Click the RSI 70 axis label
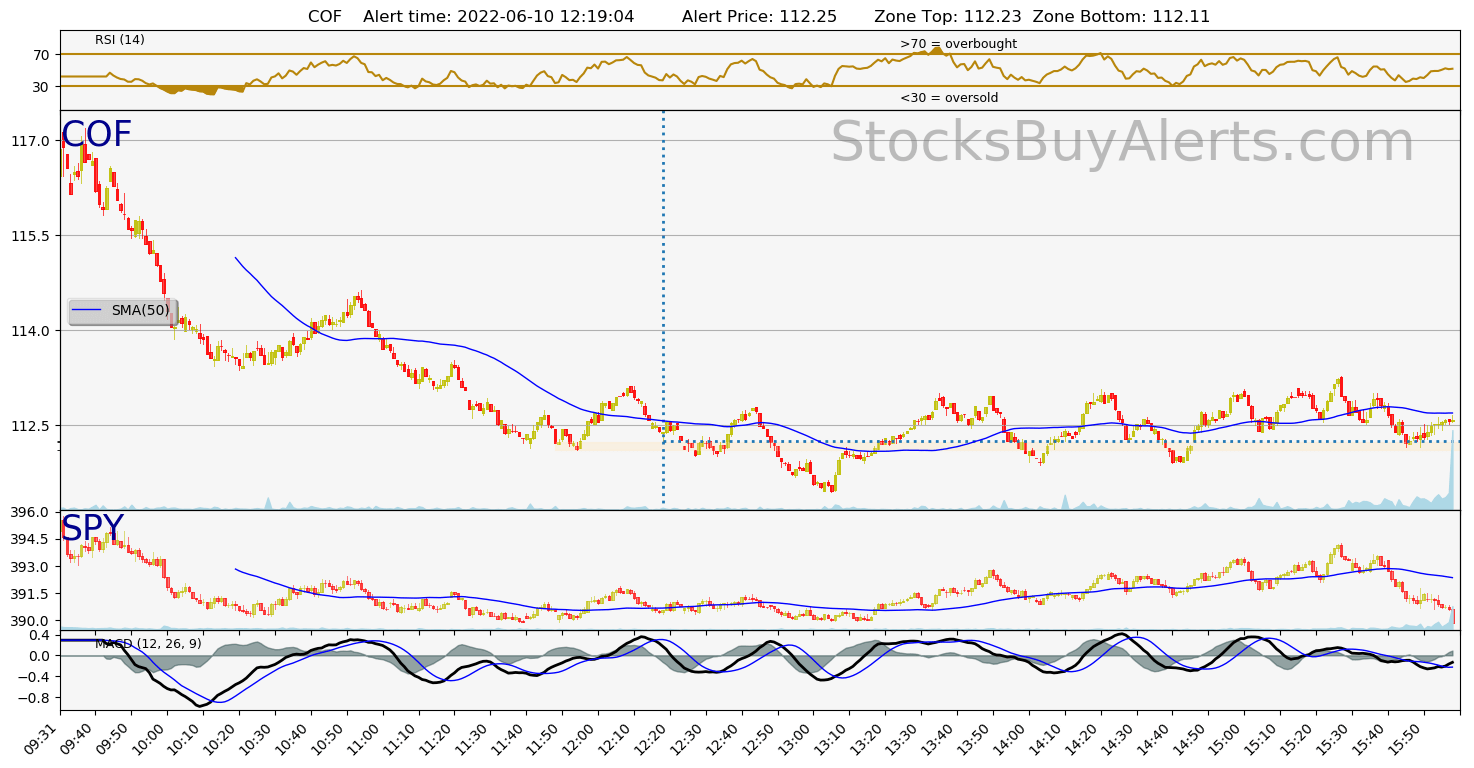1474x768 pixels. tap(41, 55)
